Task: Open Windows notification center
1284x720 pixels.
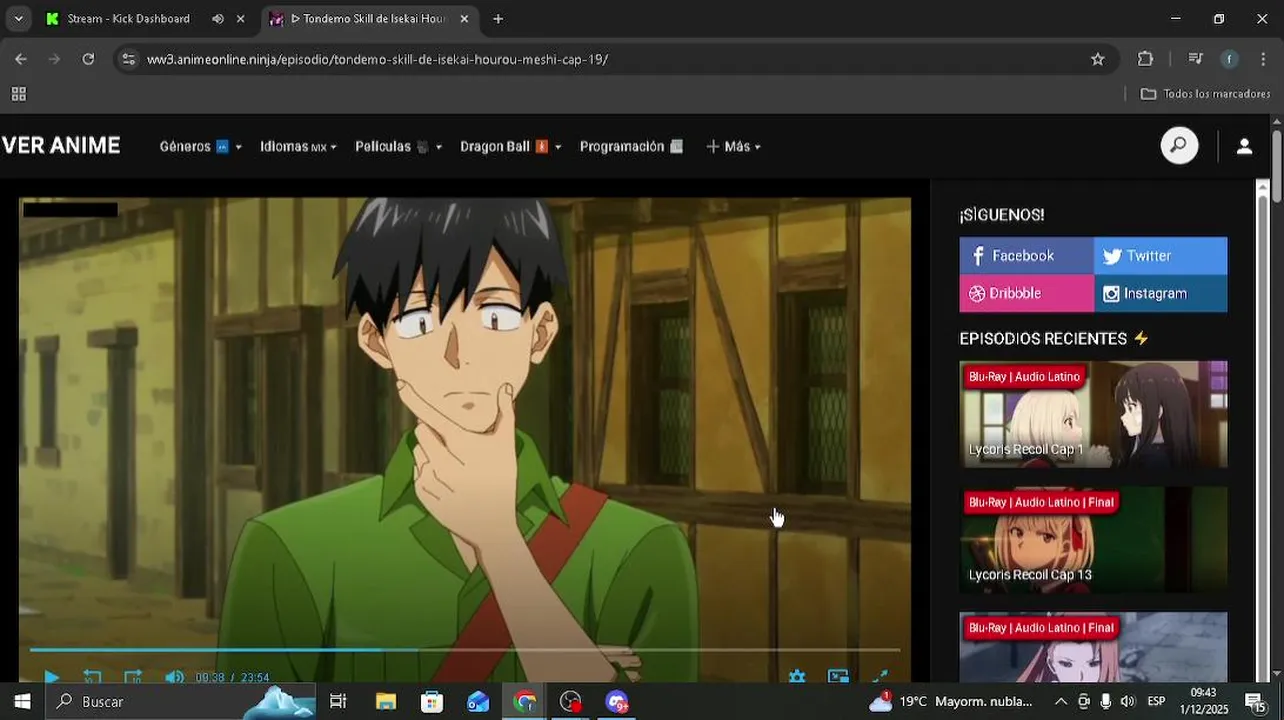Action: [x=1255, y=702]
